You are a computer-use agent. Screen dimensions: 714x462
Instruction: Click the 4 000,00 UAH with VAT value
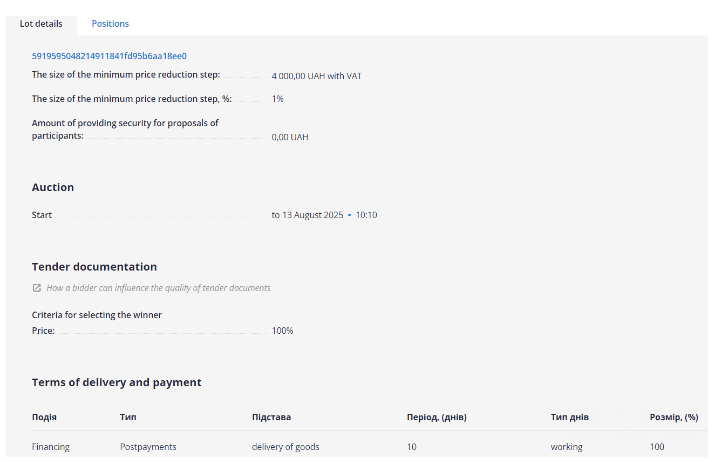tap(316, 76)
